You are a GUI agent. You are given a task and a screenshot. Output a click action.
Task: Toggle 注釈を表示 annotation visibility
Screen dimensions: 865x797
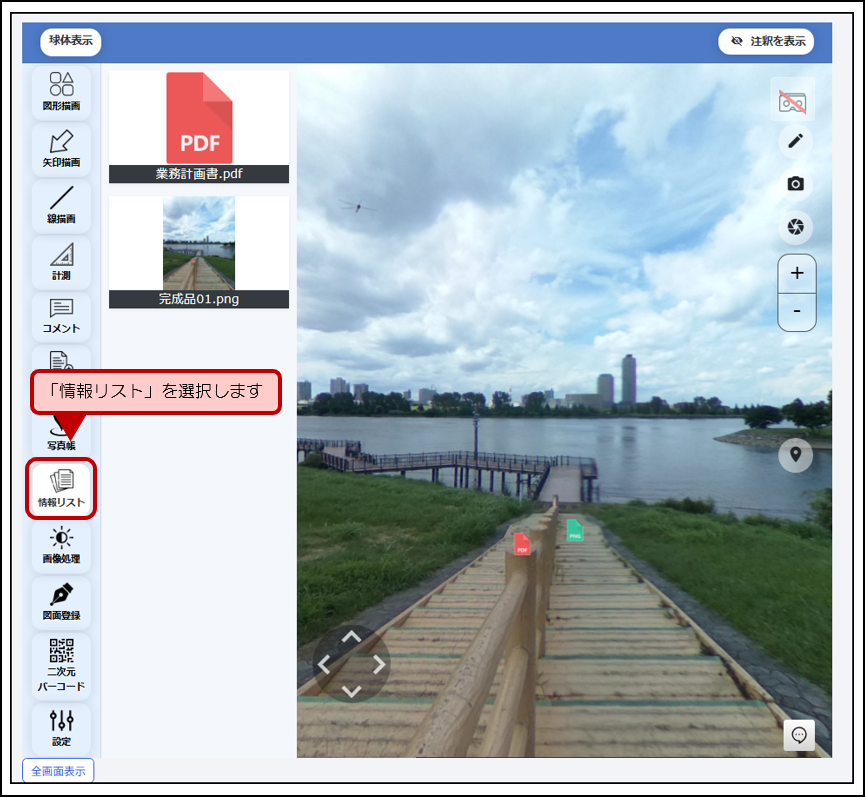tap(766, 41)
